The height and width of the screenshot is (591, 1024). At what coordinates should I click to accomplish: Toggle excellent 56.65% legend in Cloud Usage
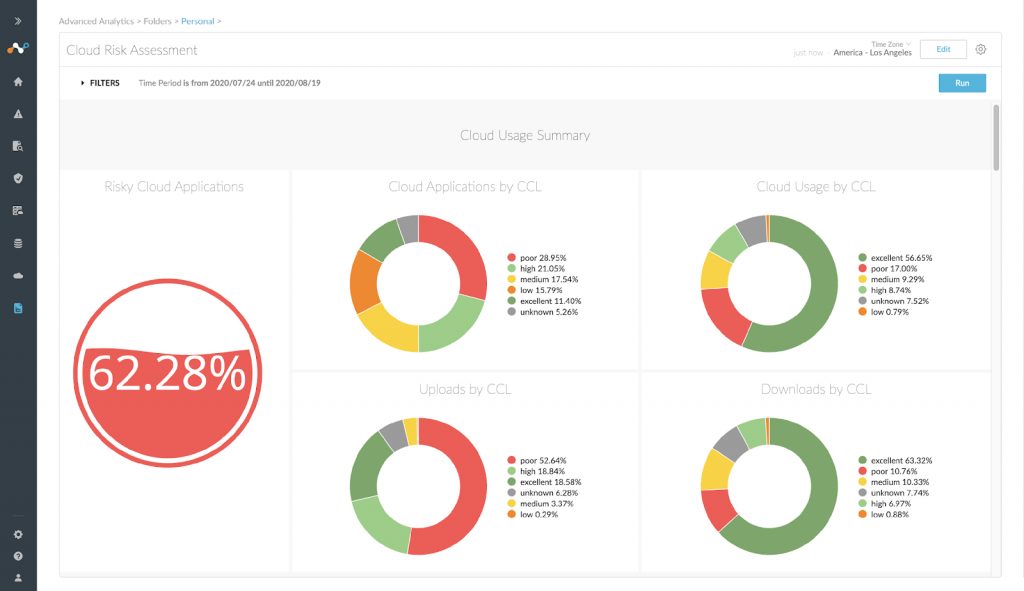895,258
